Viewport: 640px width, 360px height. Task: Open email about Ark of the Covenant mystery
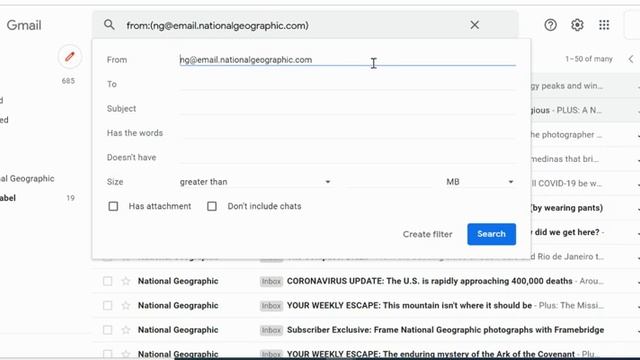(431, 353)
